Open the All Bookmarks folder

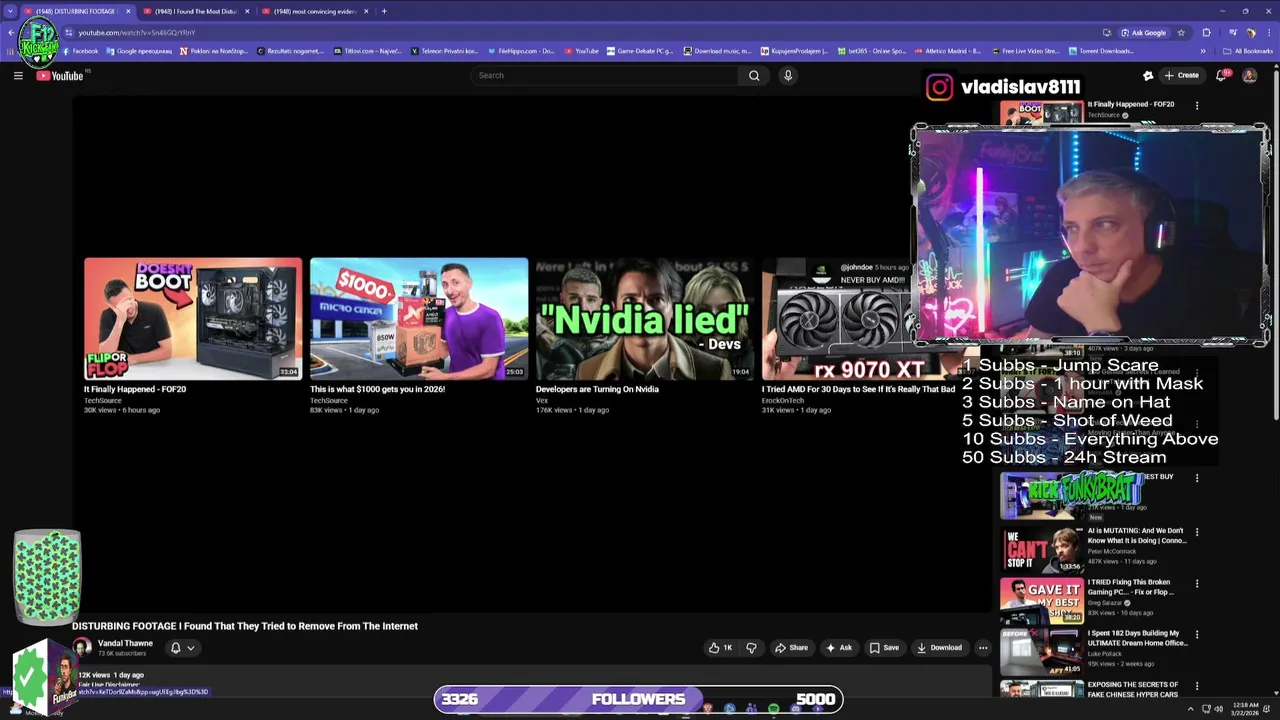click(1248, 51)
